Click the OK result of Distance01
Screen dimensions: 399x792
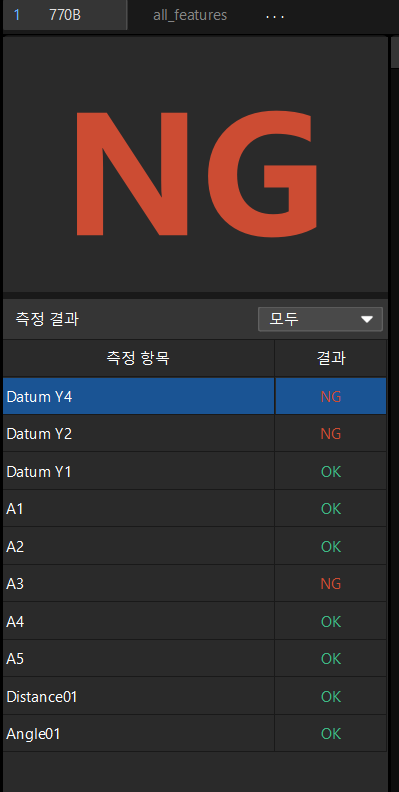[331, 697]
